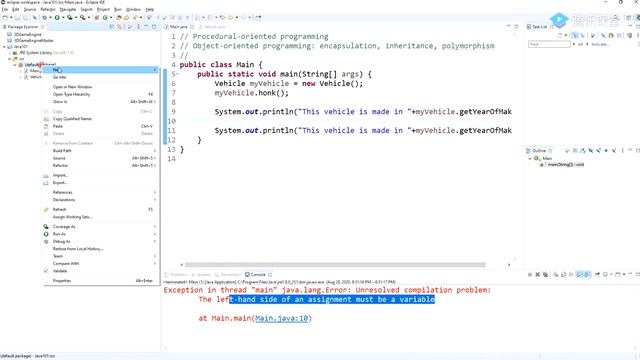Click the green Run toolbar icon
The image size is (640, 360).
pyautogui.click(x=57, y=18)
